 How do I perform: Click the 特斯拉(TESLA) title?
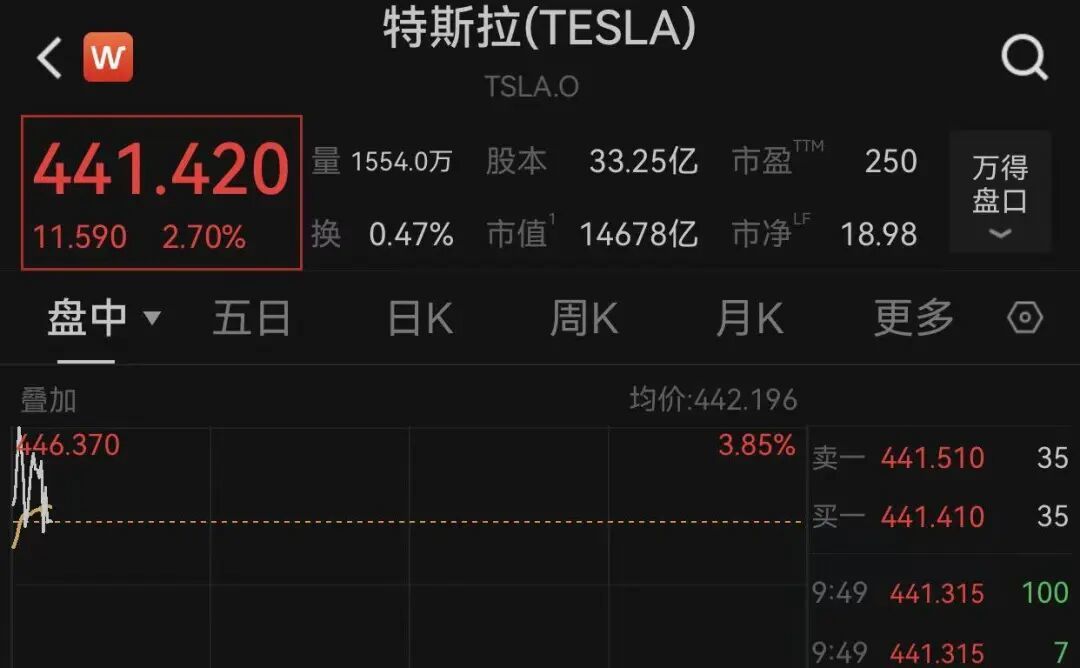point(539,30)
